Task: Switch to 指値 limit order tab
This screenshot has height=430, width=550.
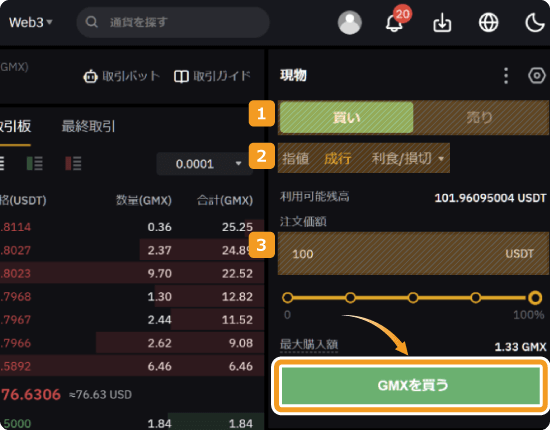Action: 295,159
